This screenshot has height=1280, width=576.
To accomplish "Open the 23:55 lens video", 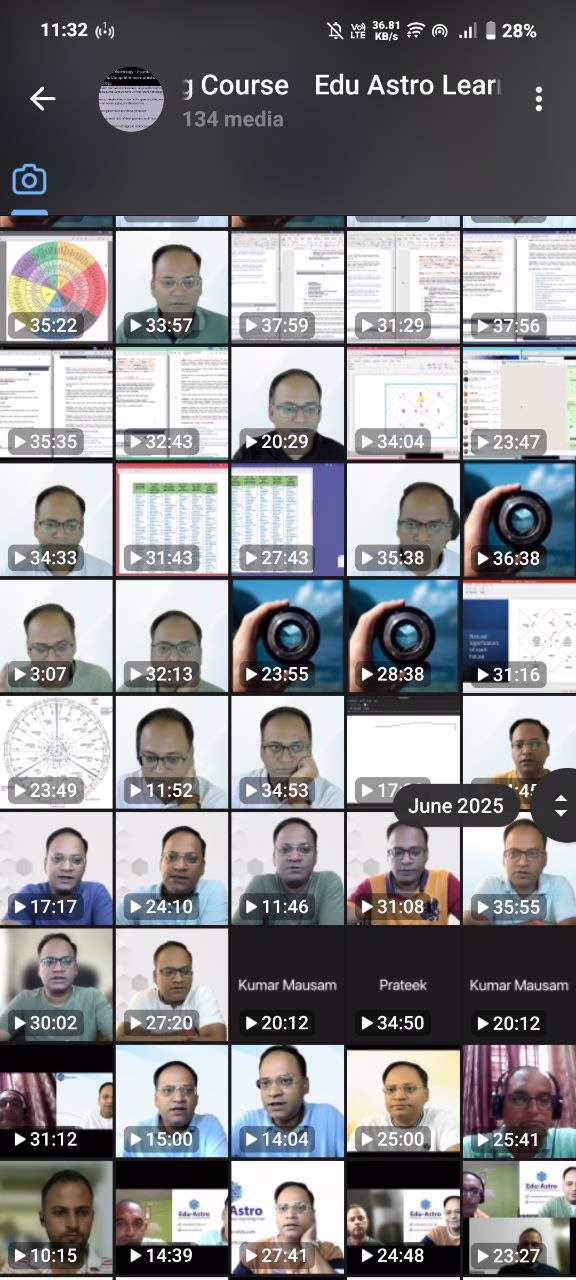I will pos(288,635).
